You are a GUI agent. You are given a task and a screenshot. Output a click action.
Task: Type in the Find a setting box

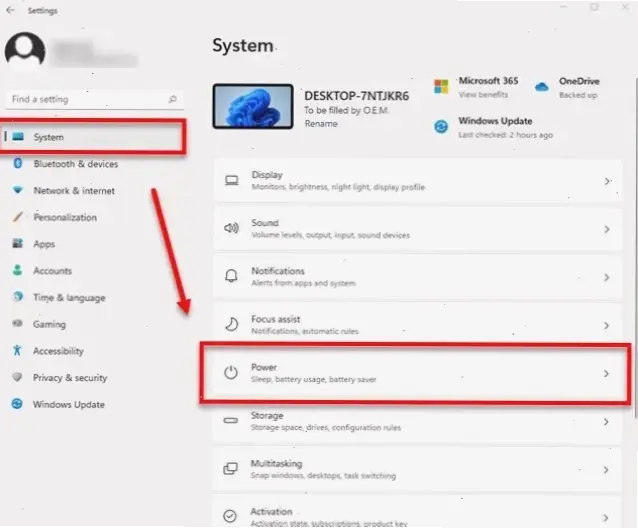click(x=85, y=100)
